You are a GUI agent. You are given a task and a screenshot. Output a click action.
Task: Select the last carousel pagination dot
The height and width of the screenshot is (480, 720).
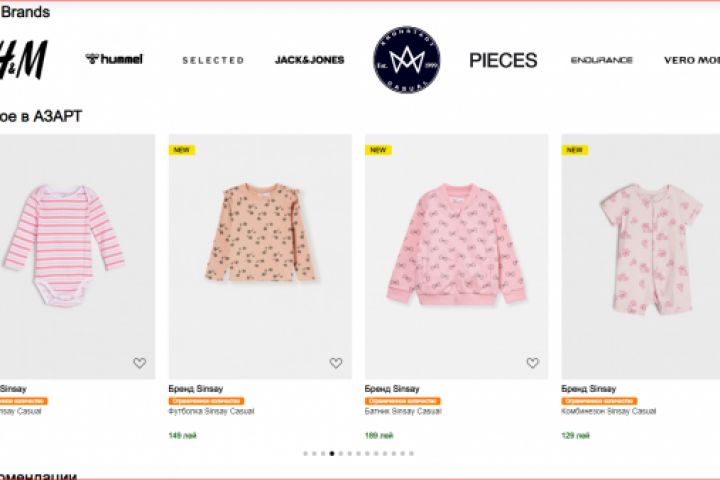pos(411,453)
